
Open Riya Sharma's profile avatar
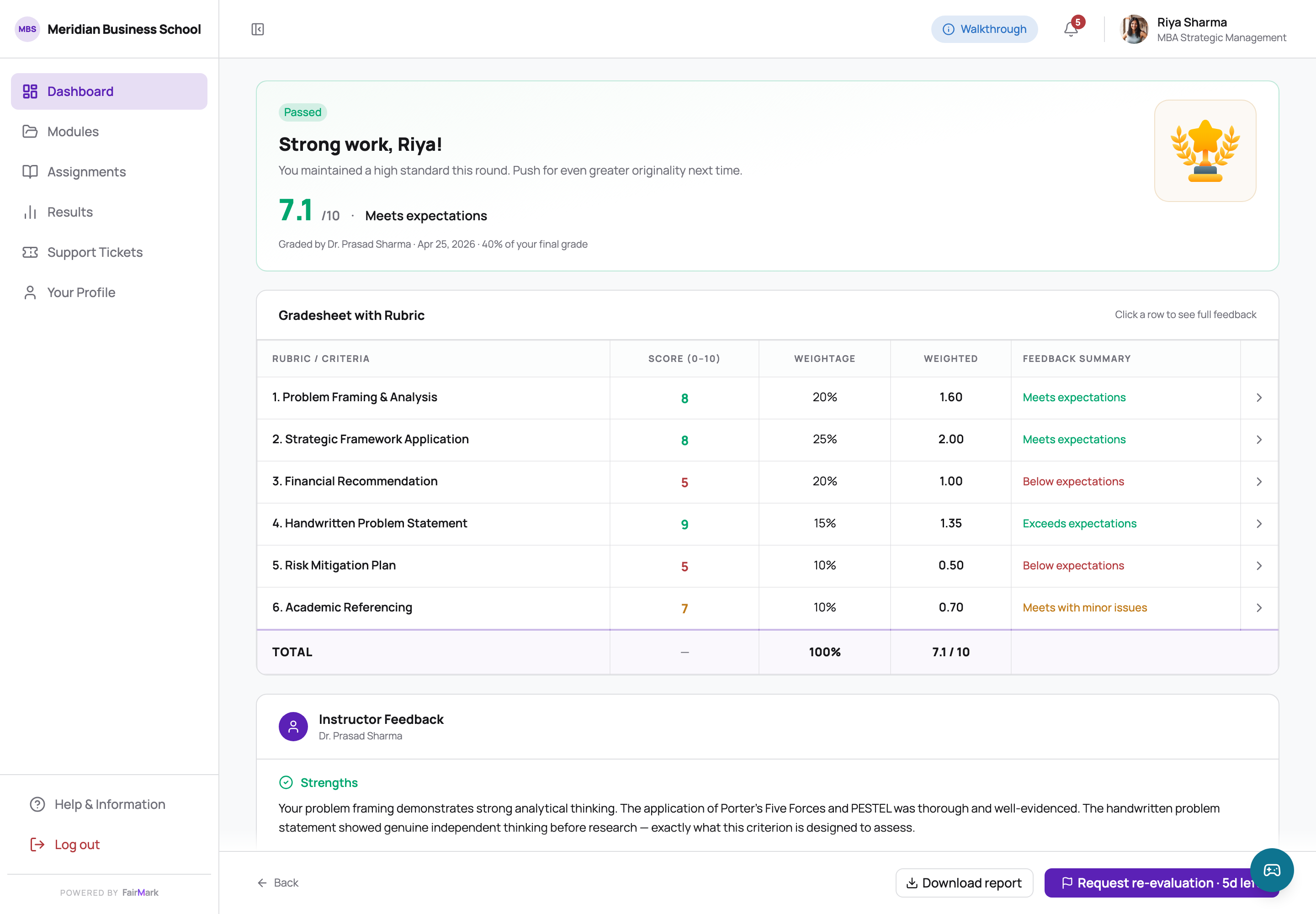click(x=1134, y=29)
